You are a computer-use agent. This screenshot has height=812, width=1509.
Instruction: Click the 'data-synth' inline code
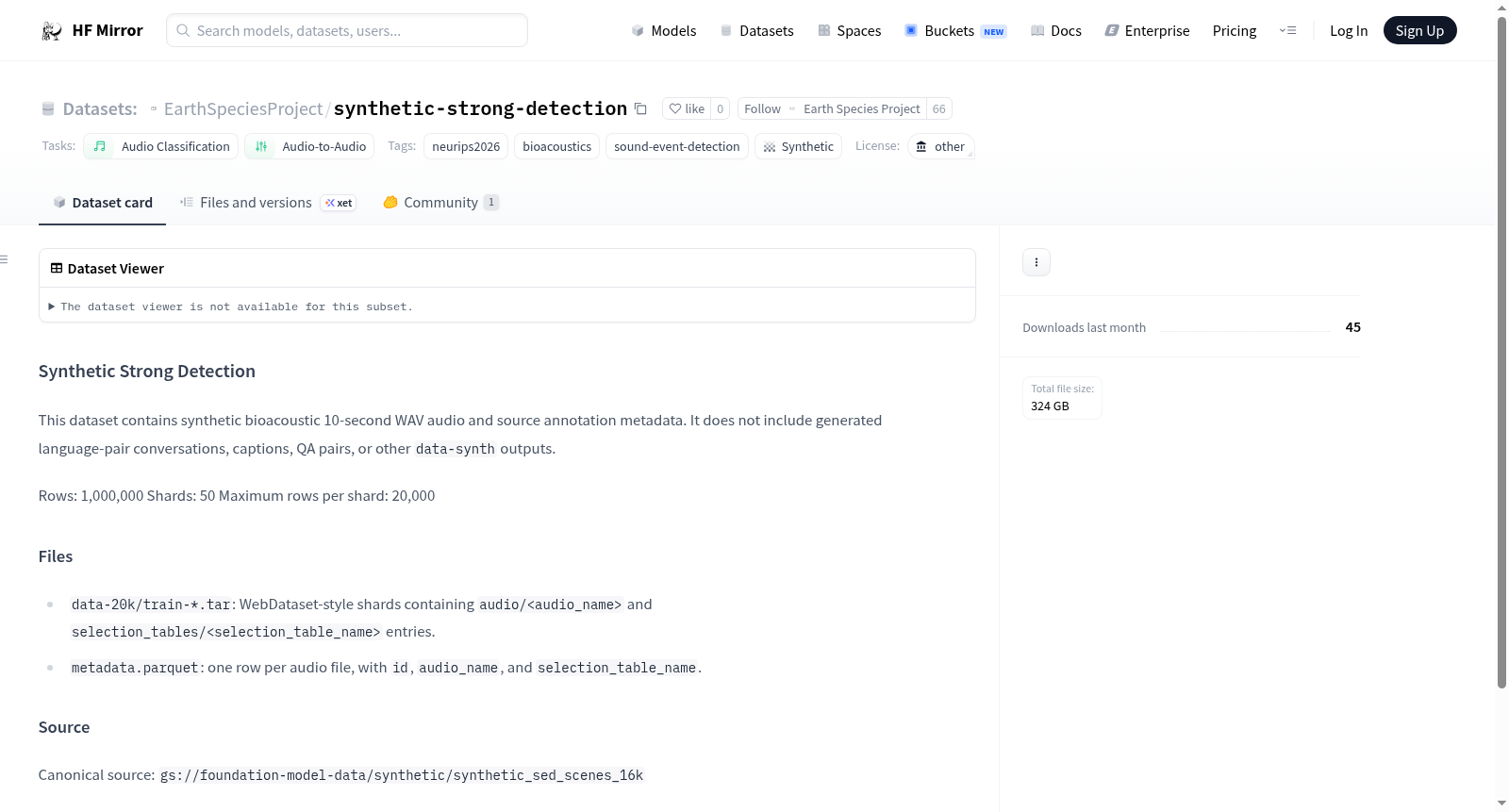[x=456, y=449]
